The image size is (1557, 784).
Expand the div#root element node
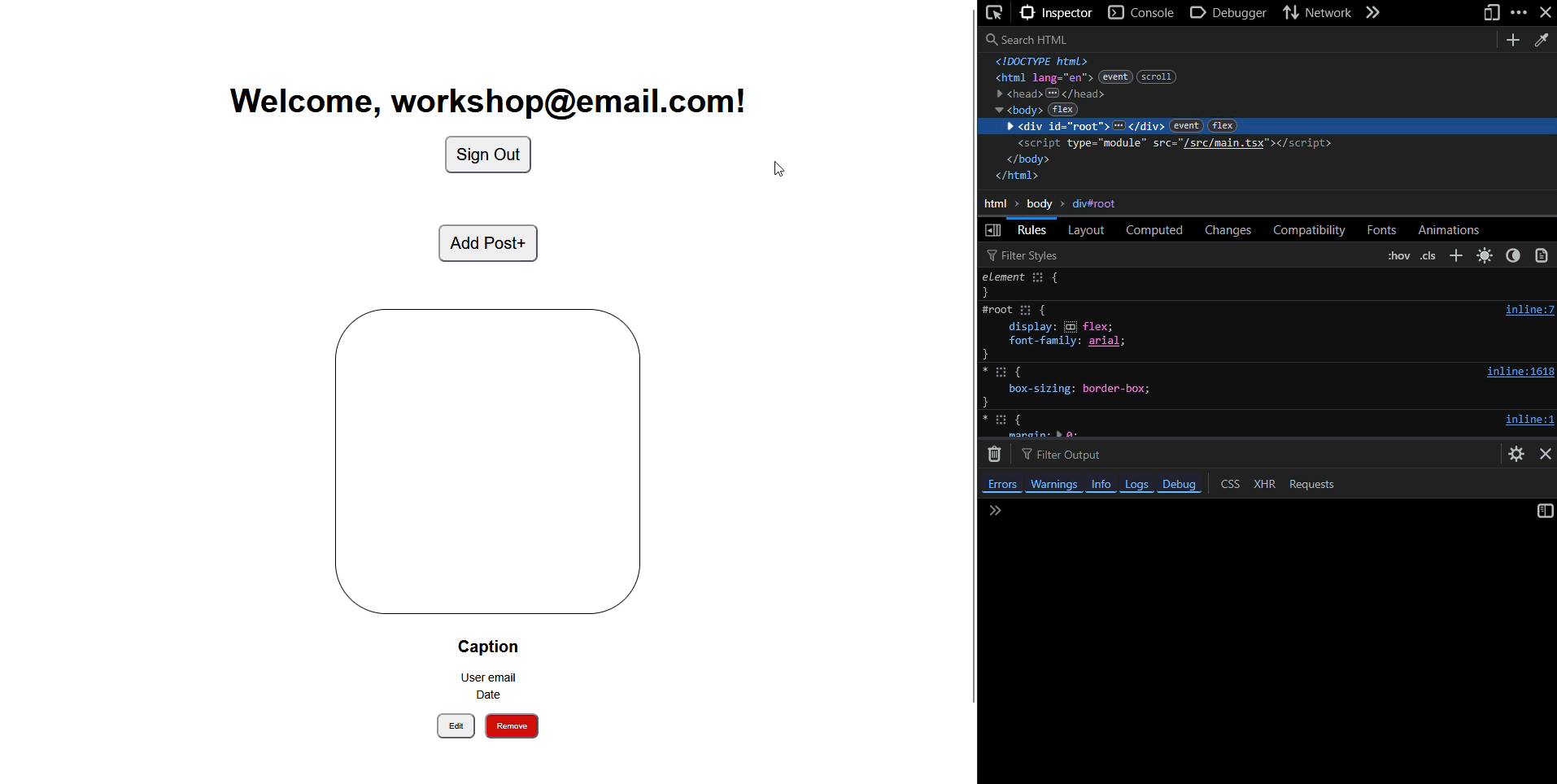(x=1010, y=126)
